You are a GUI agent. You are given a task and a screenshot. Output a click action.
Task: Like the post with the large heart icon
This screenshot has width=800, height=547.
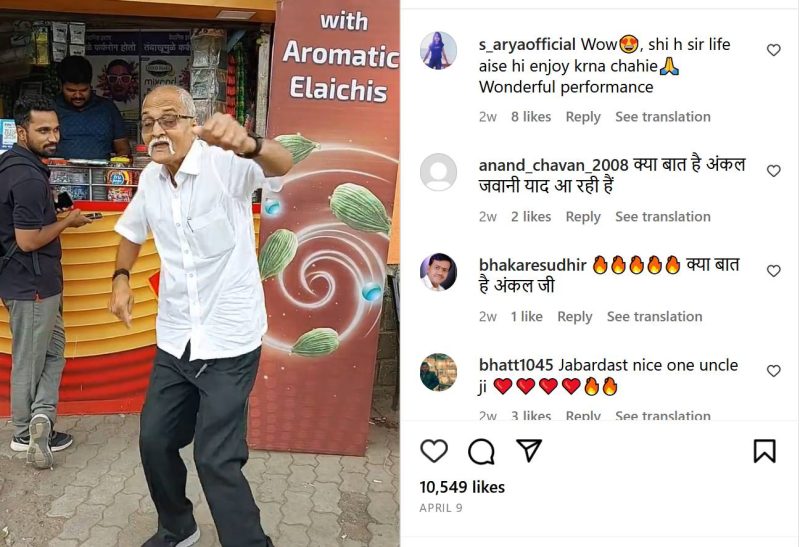tap(434, 451)
